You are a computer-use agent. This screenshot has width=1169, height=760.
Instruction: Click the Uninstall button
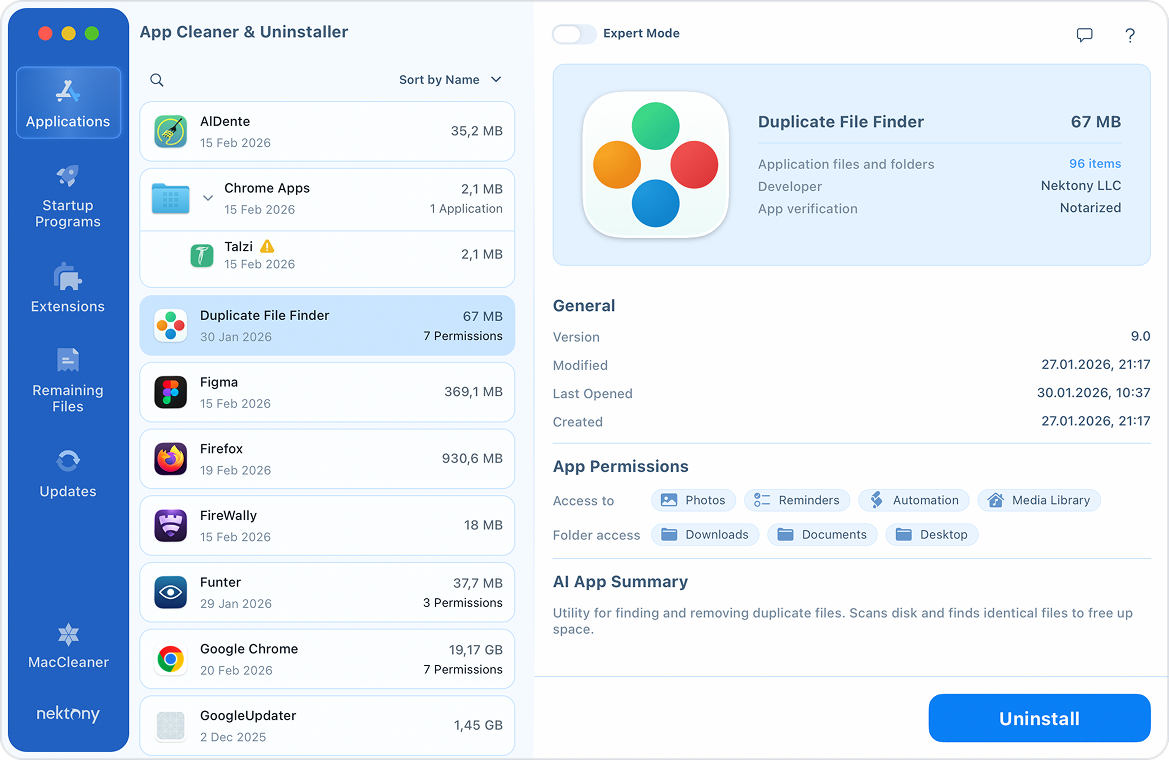[x=1039, y=718]
